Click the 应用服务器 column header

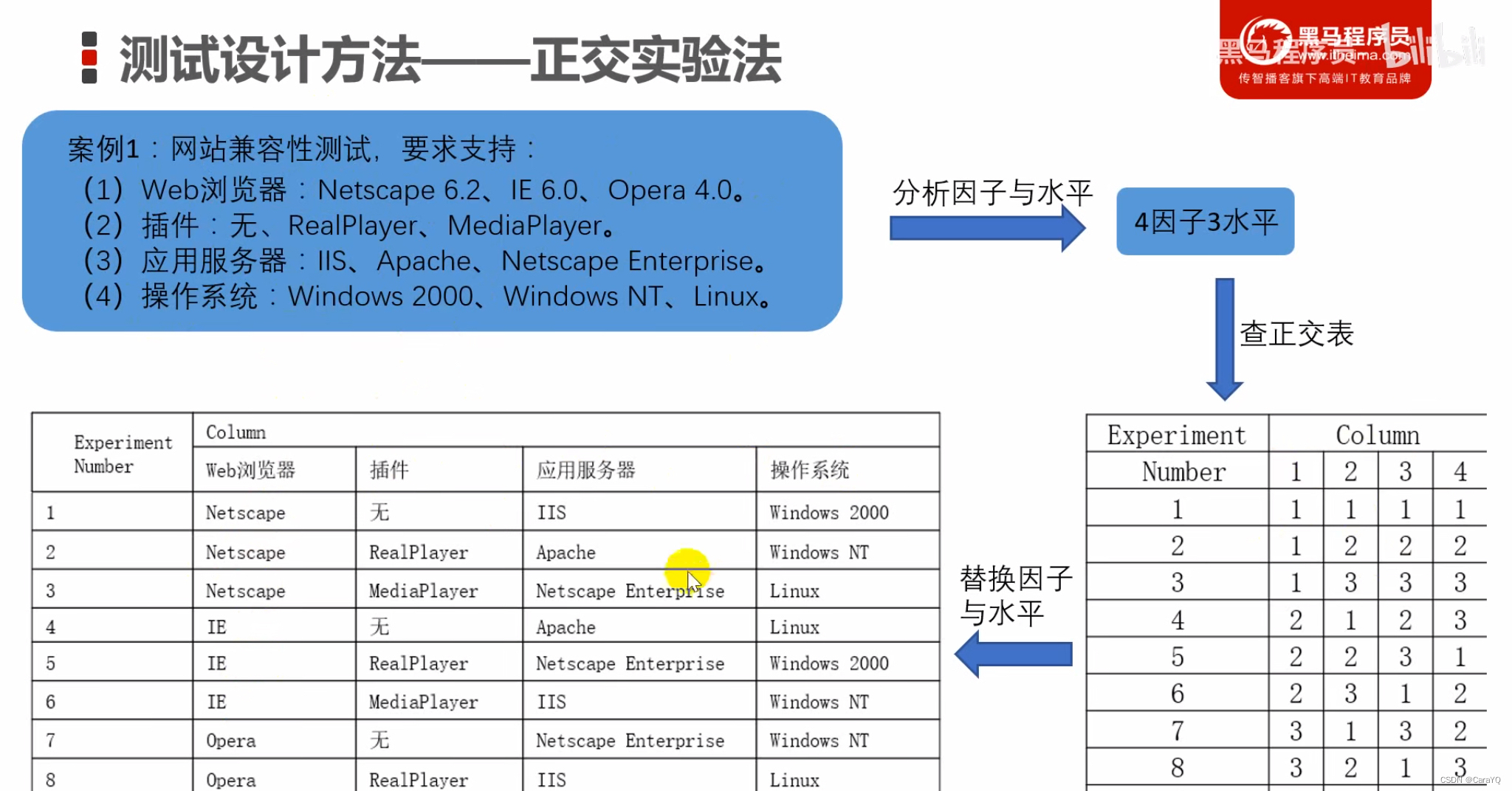click(x=639, y=469)
